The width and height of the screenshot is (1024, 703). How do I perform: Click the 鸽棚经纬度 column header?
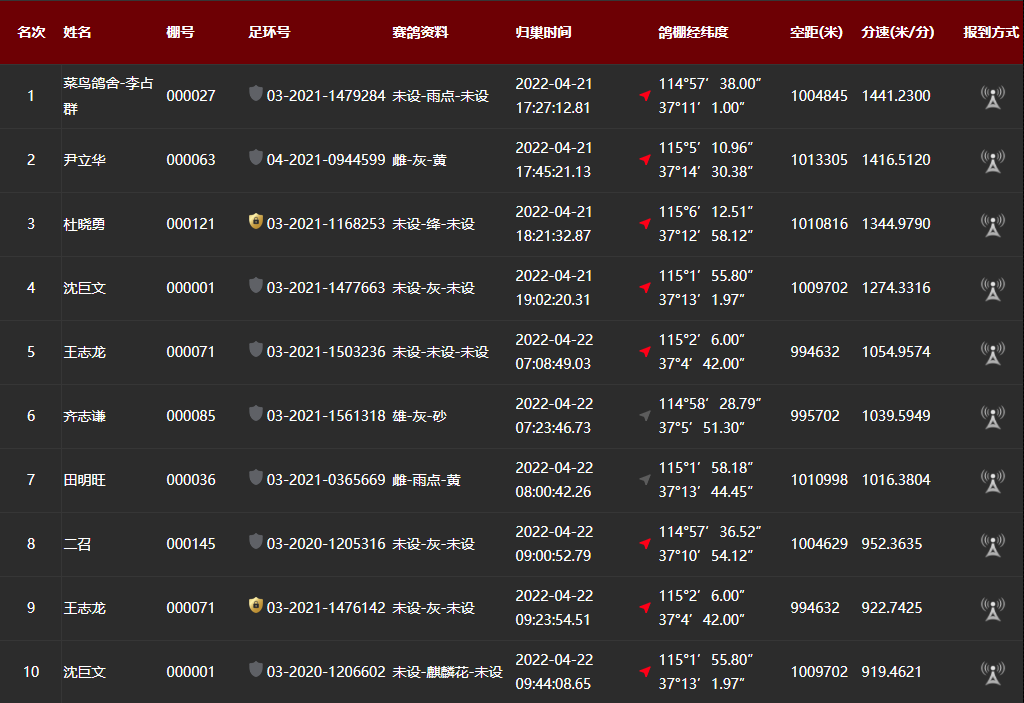(693, 32)
